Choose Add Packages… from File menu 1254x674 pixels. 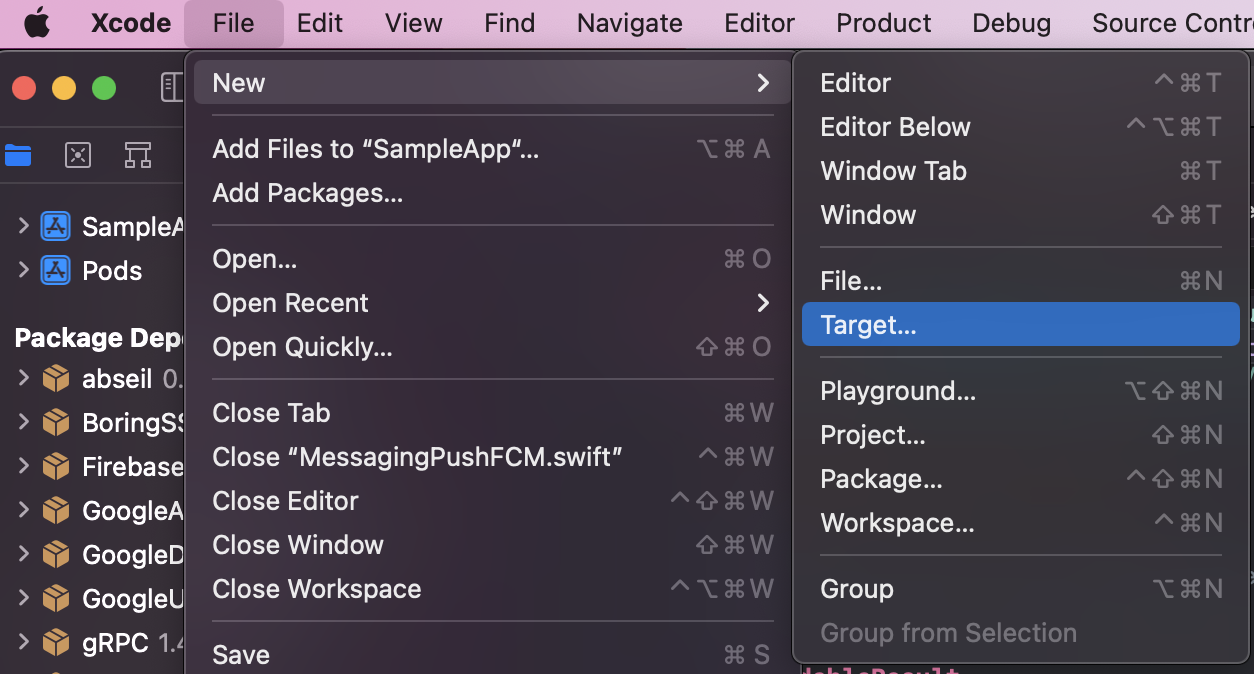point(489,193)
